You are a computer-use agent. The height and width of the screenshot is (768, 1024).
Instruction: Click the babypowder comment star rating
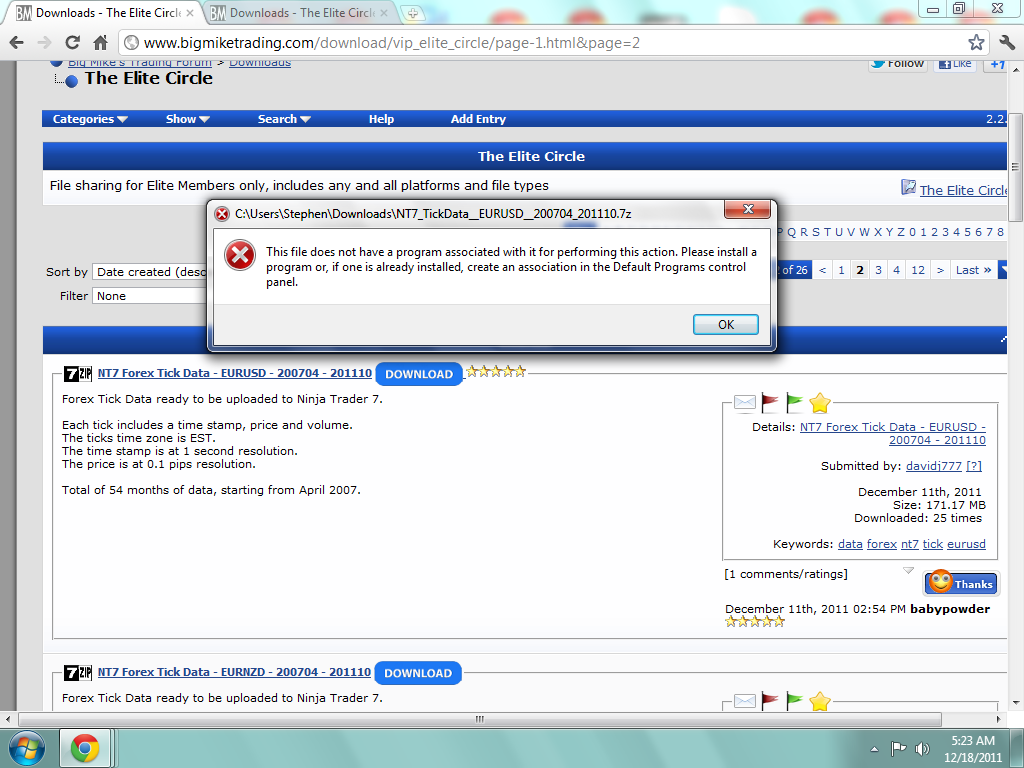754,622
